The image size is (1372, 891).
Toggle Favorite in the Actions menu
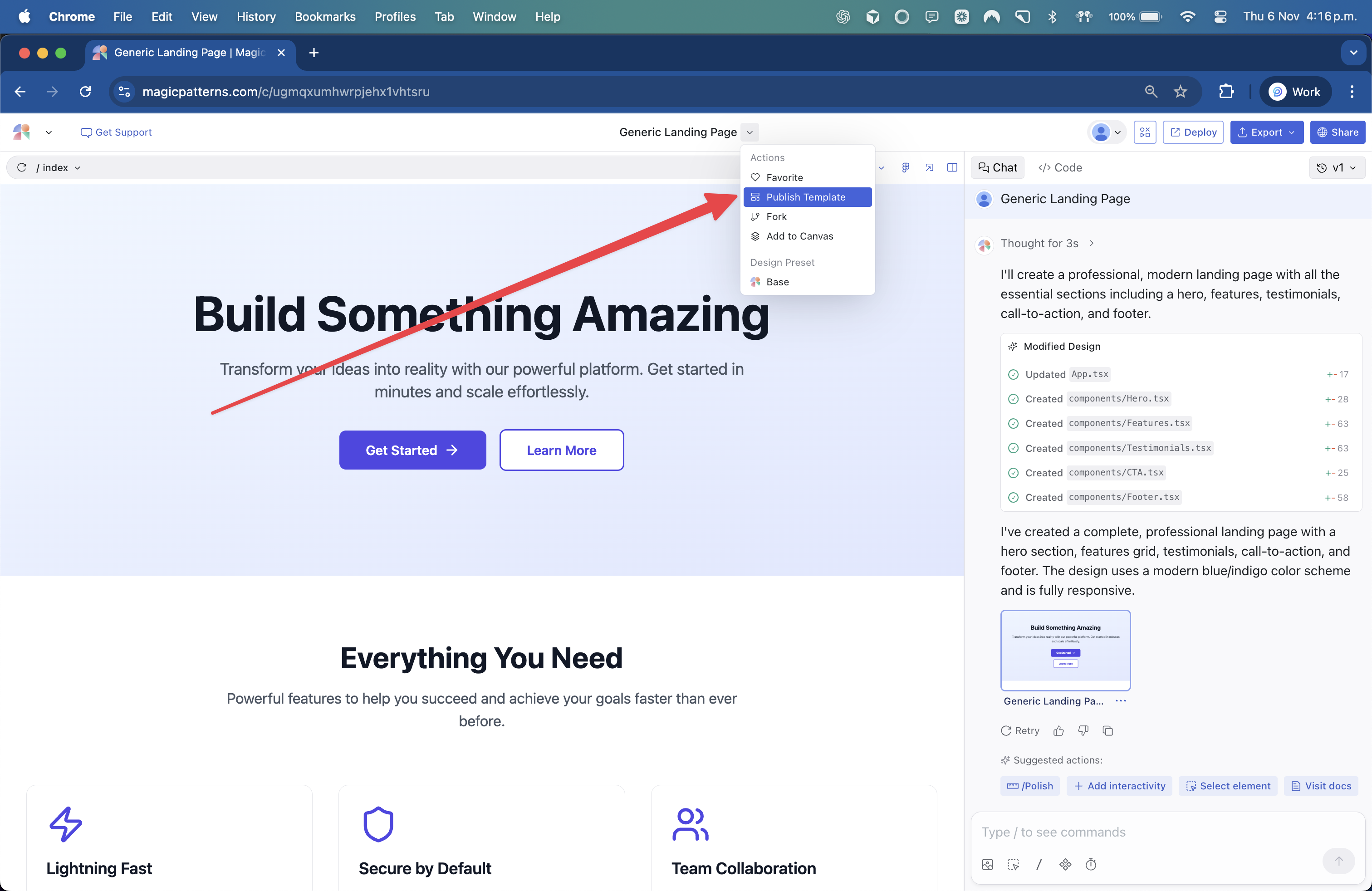pyautogui.click(x=784, y=177)
